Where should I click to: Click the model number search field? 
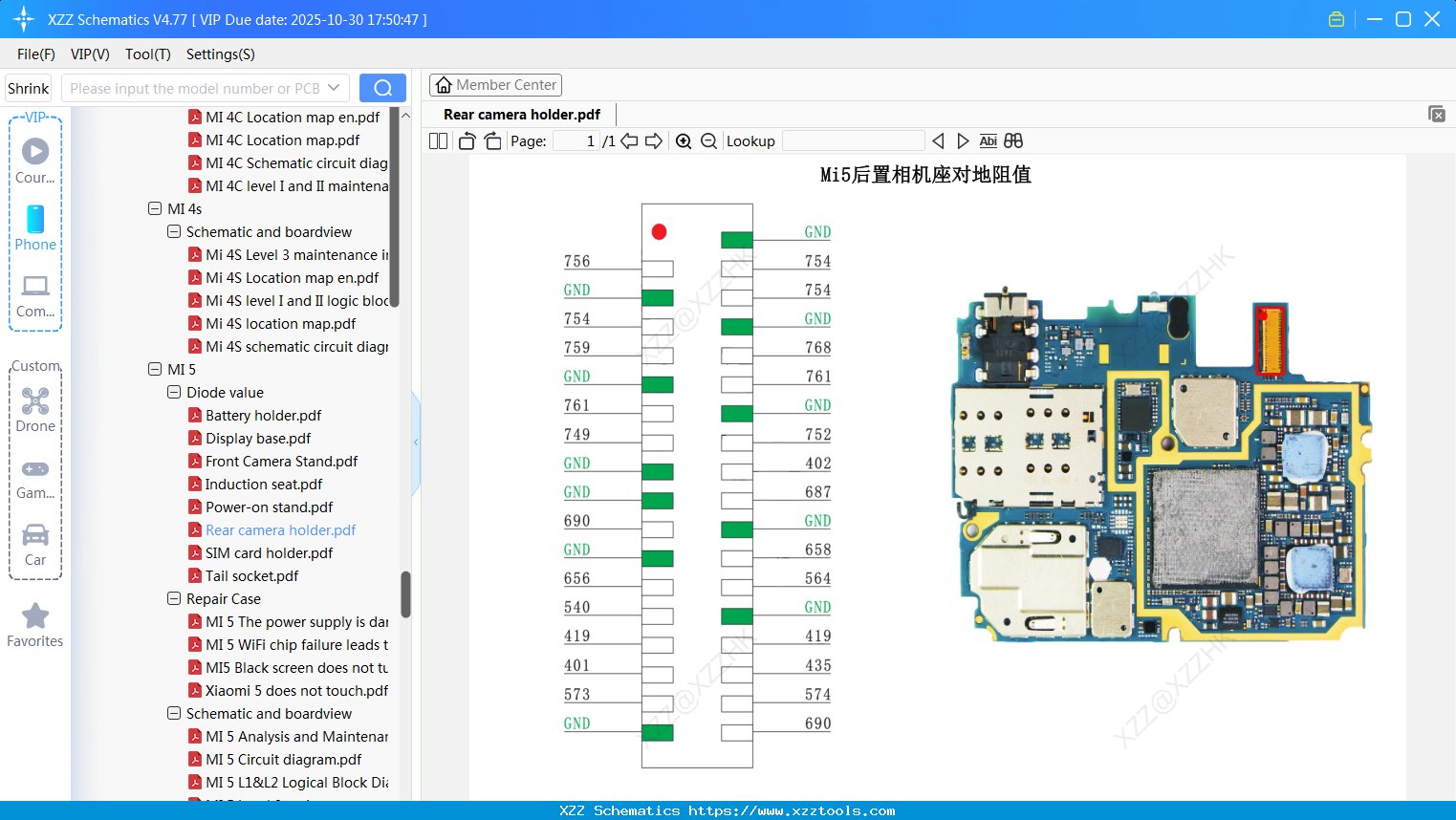coord(195,88)
